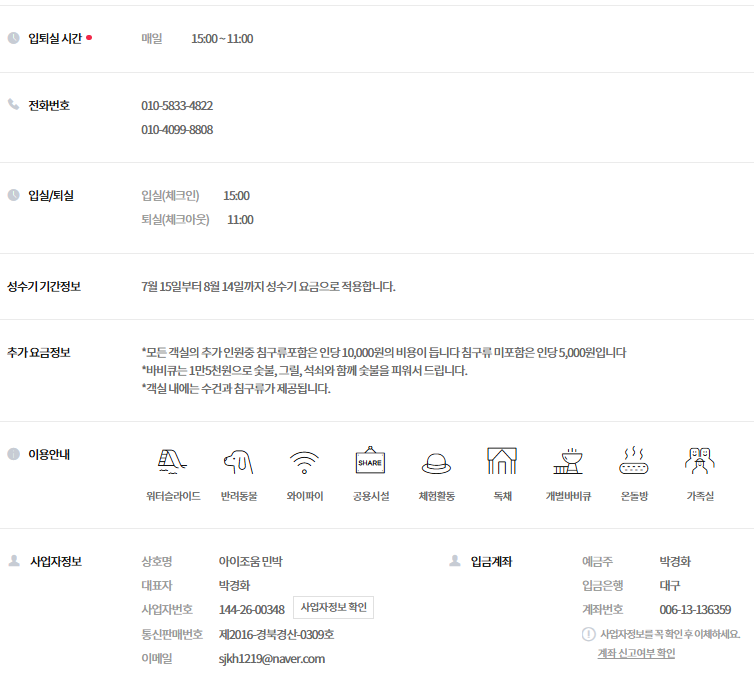
Task: Click the phone icon beside 전화번호
Action: [x=14, y=105]
